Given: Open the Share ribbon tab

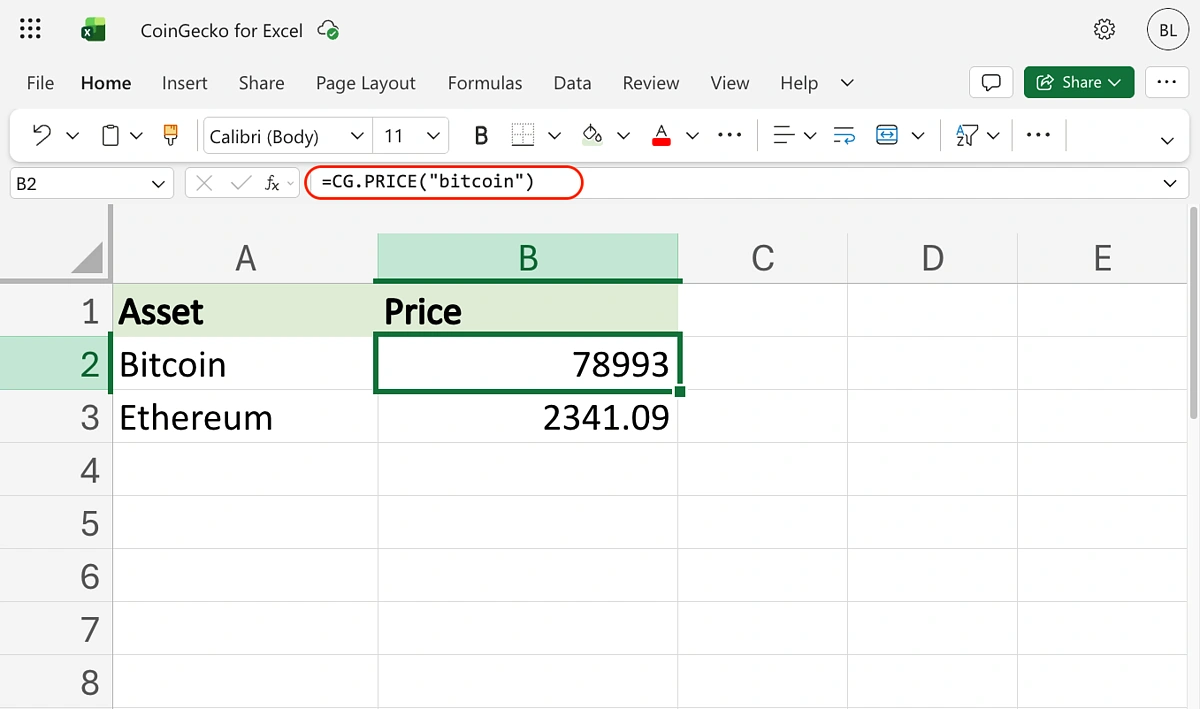Looking at the screenshot, I should (x=261, y=83).
